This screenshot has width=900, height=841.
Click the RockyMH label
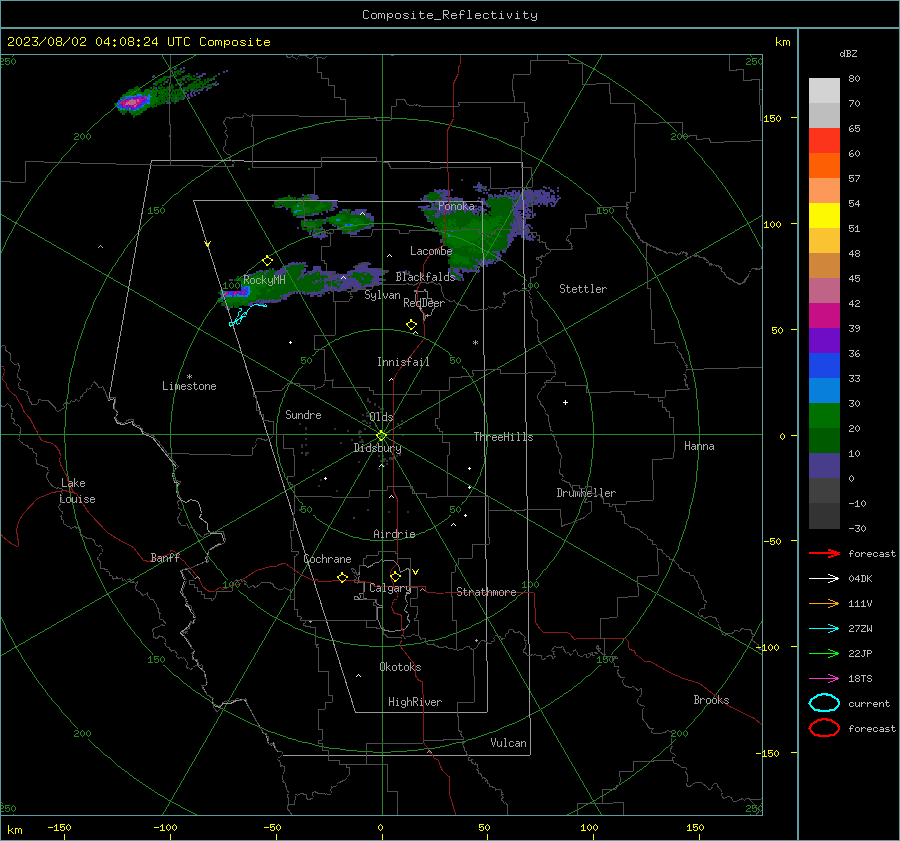pos(264,280)
